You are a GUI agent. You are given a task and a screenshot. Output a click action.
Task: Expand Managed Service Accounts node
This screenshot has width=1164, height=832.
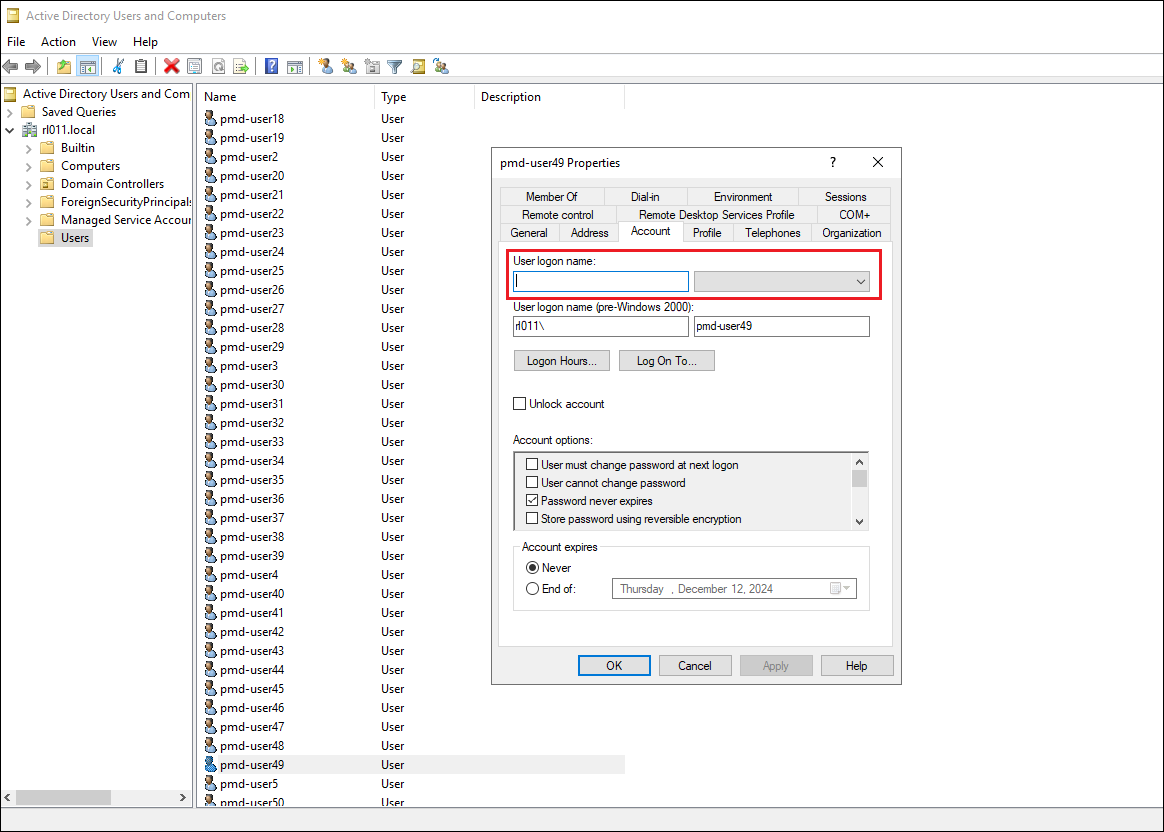28,221
